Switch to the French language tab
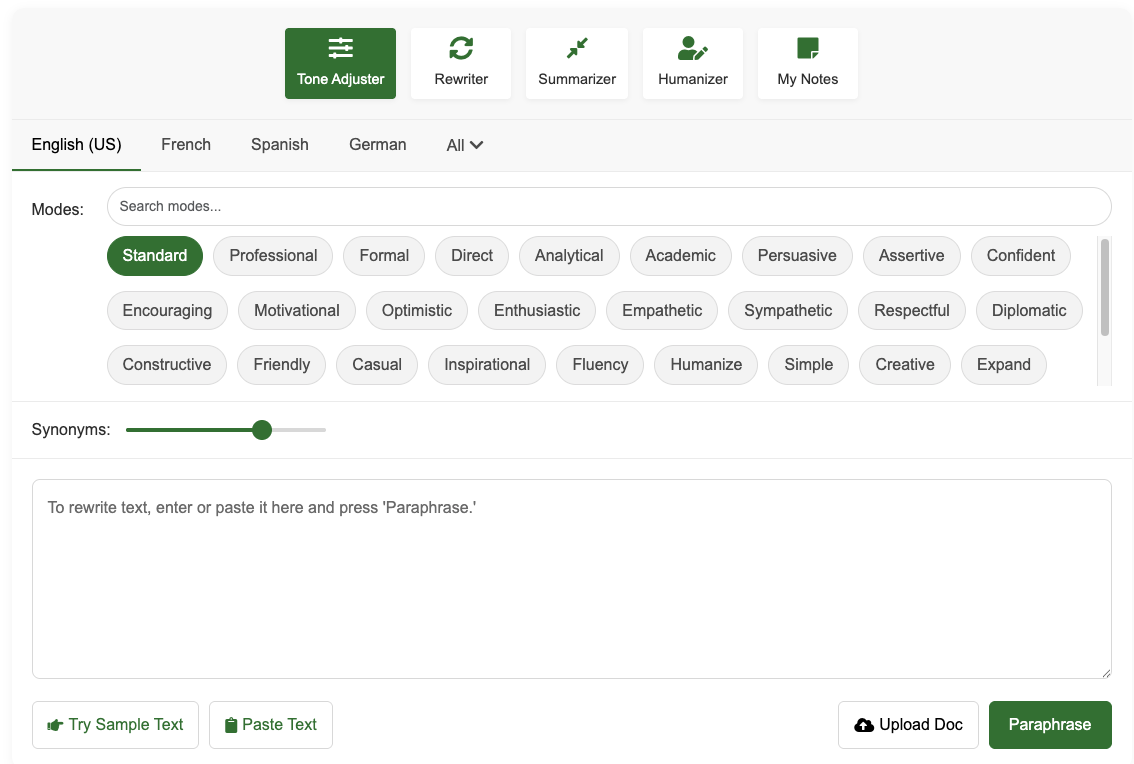The image size is (1134, 764). click(186, 145)
